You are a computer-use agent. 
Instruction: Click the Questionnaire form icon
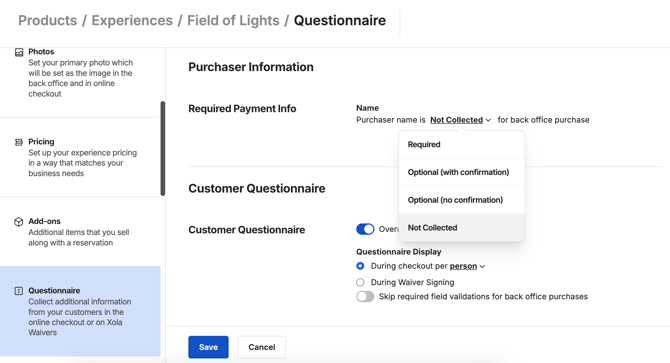18,291
